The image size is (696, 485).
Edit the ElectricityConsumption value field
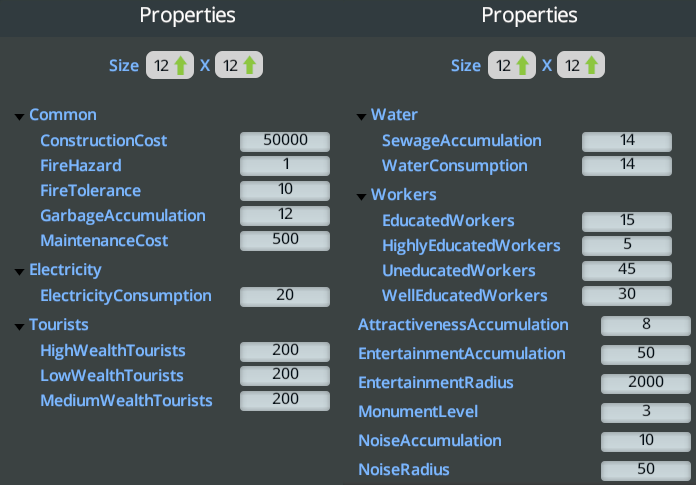tap(285, 296)
